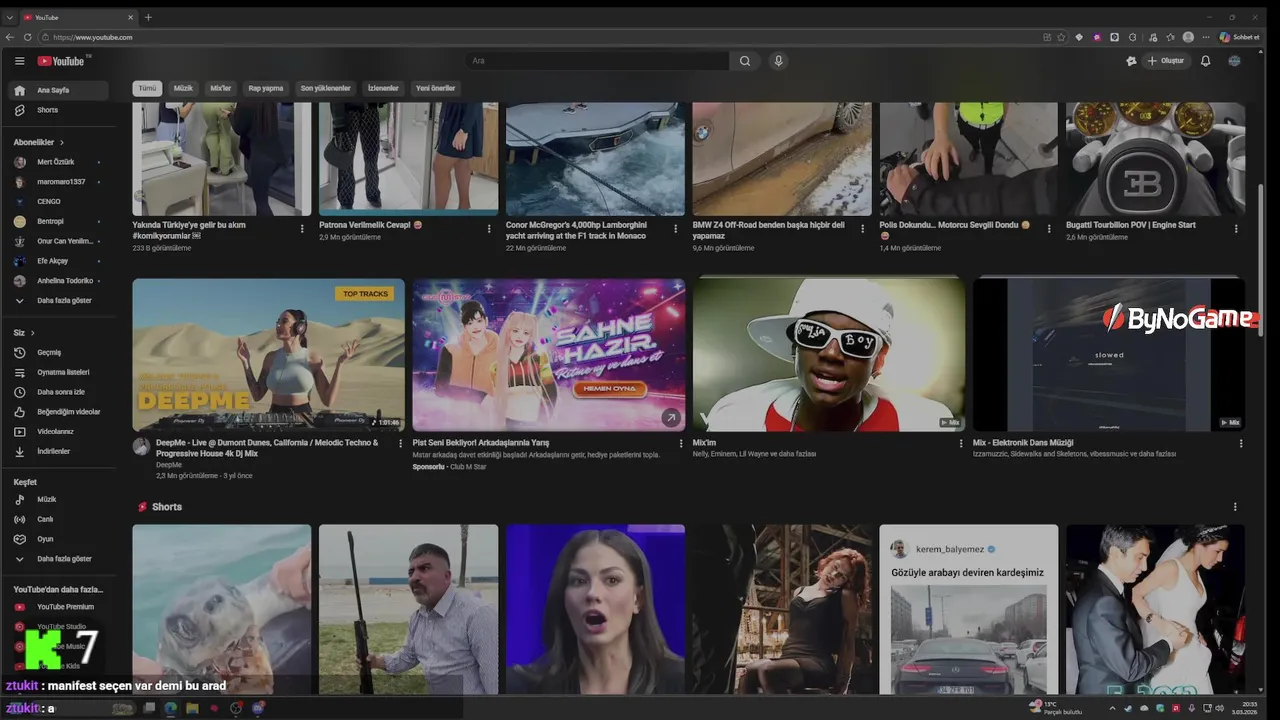
Task: Select the Yeni öneriler chip
Action: (x=435, y=88)
